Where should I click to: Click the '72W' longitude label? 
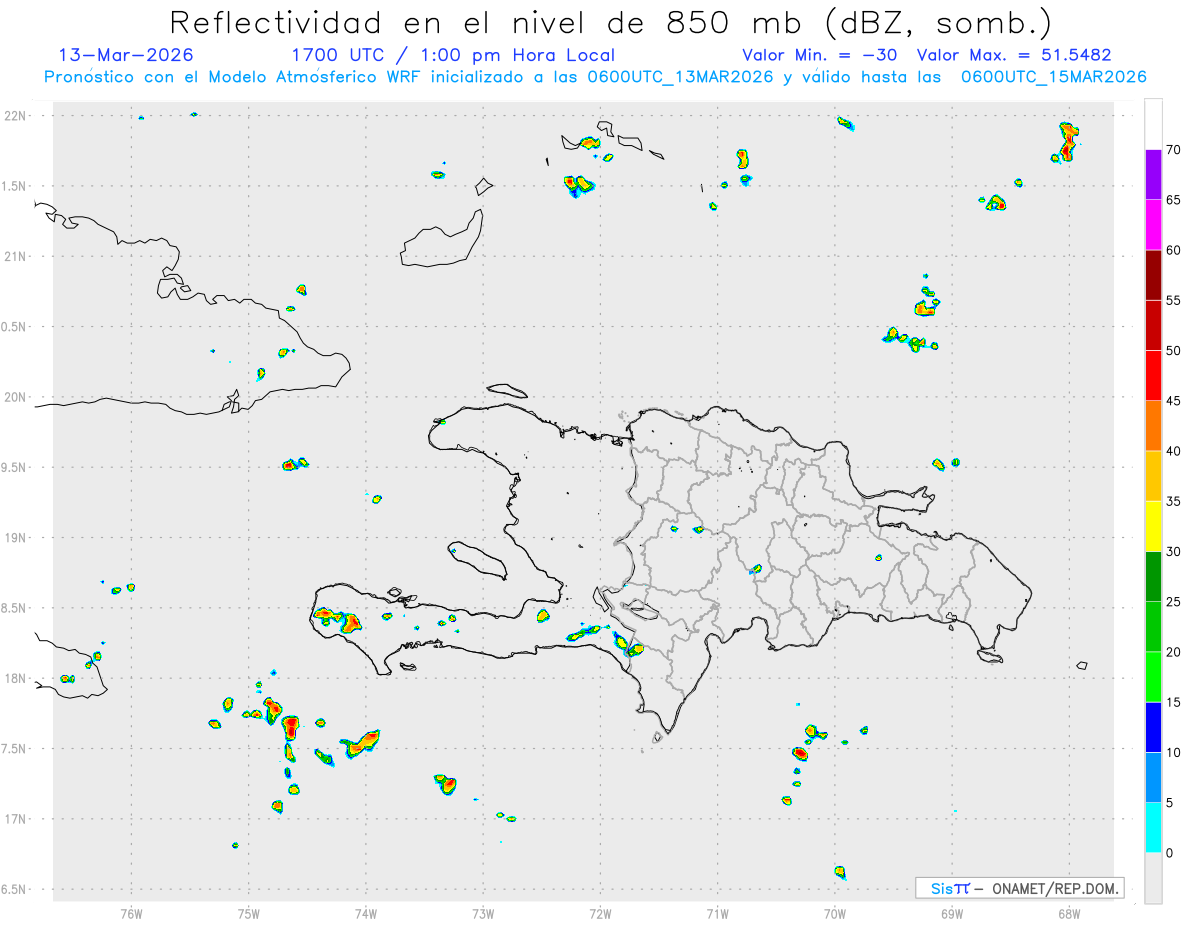click(x=600, y=913)
